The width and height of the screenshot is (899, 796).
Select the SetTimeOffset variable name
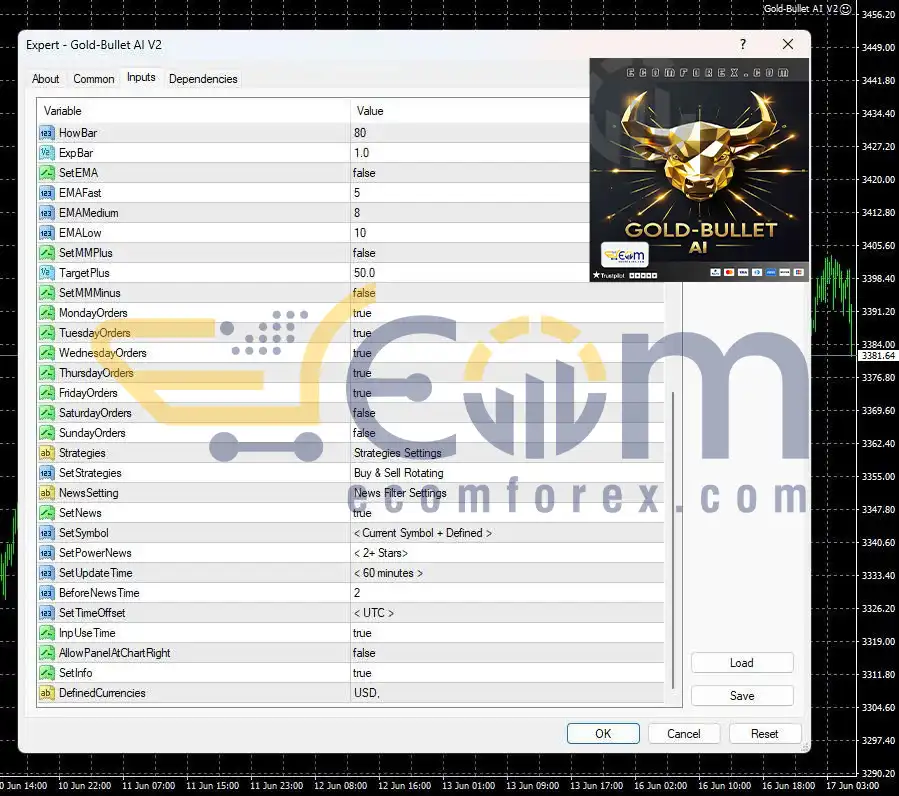click(x=92, y=613)
